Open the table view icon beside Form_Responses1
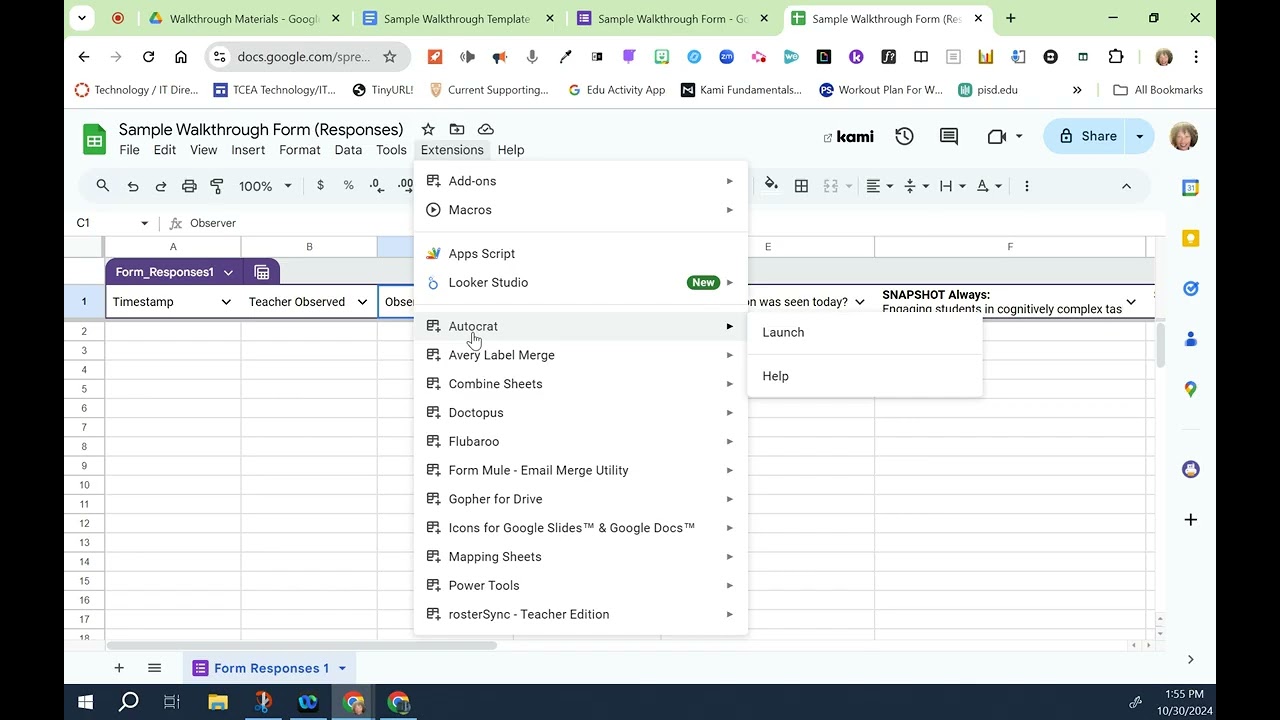Viewport: 1280px width, 720px height. (x=262, y=272)
